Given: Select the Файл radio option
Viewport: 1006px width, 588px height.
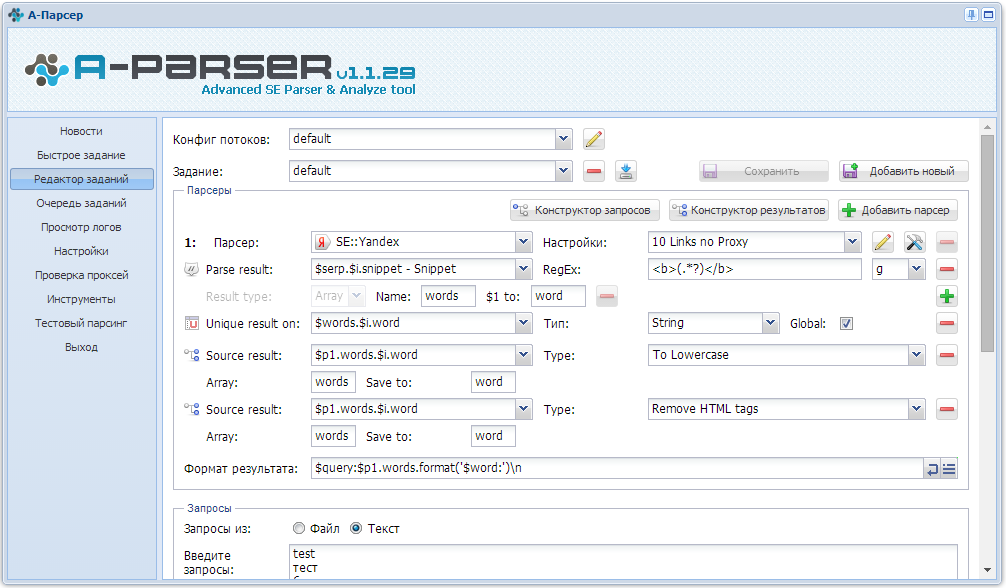Looking at the screenshot, I should (x=298, y=528).
